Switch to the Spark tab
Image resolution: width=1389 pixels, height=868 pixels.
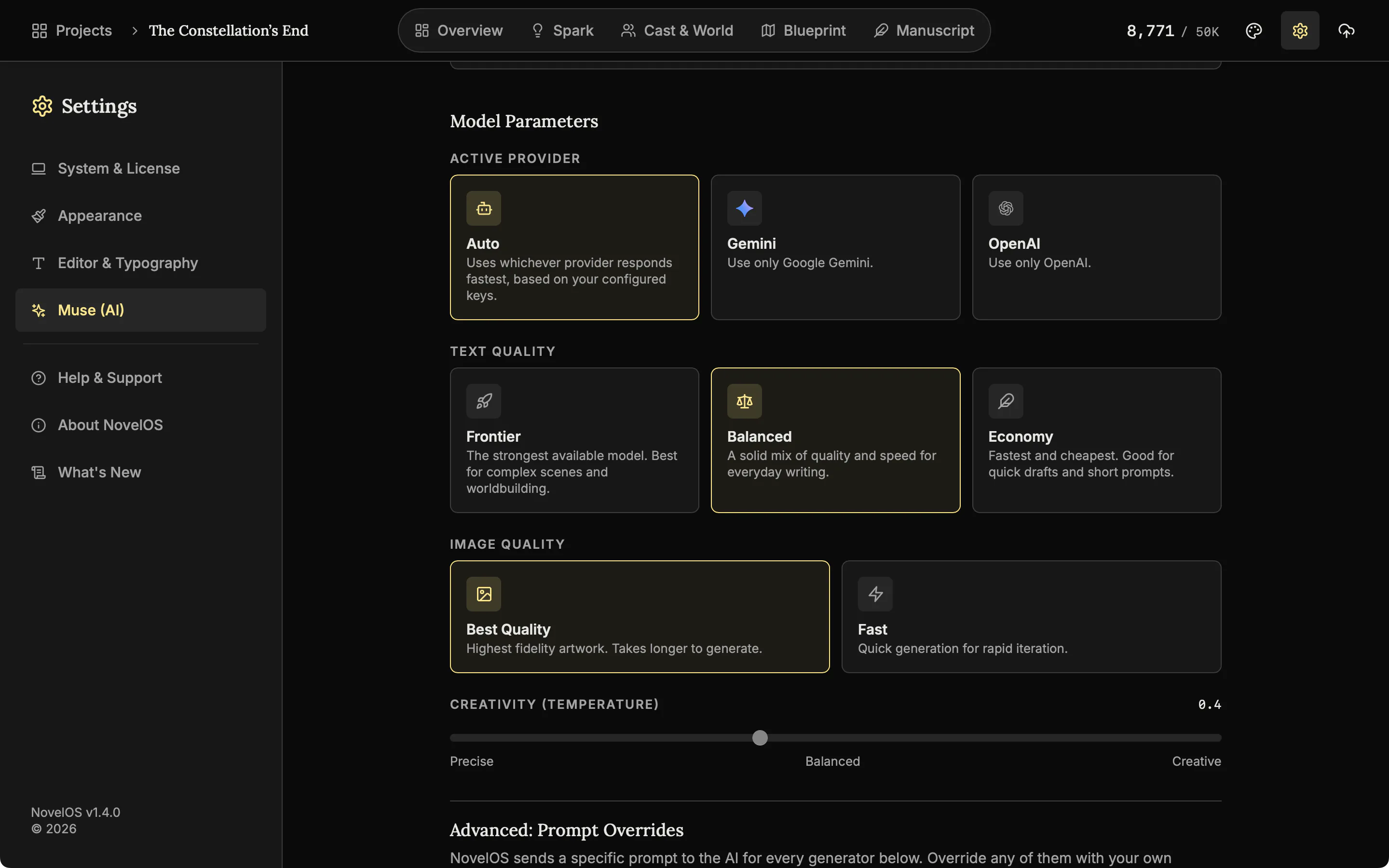coord(562,30)
